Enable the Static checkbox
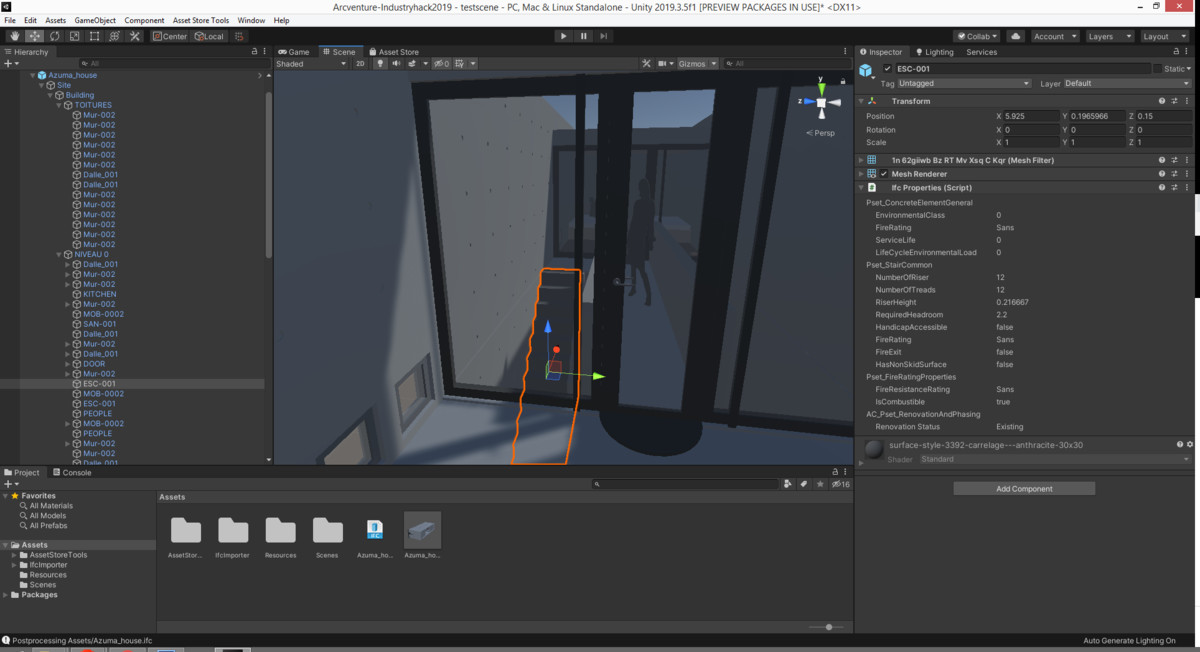Viewport: 1200px width, 652px height. 1158,69
